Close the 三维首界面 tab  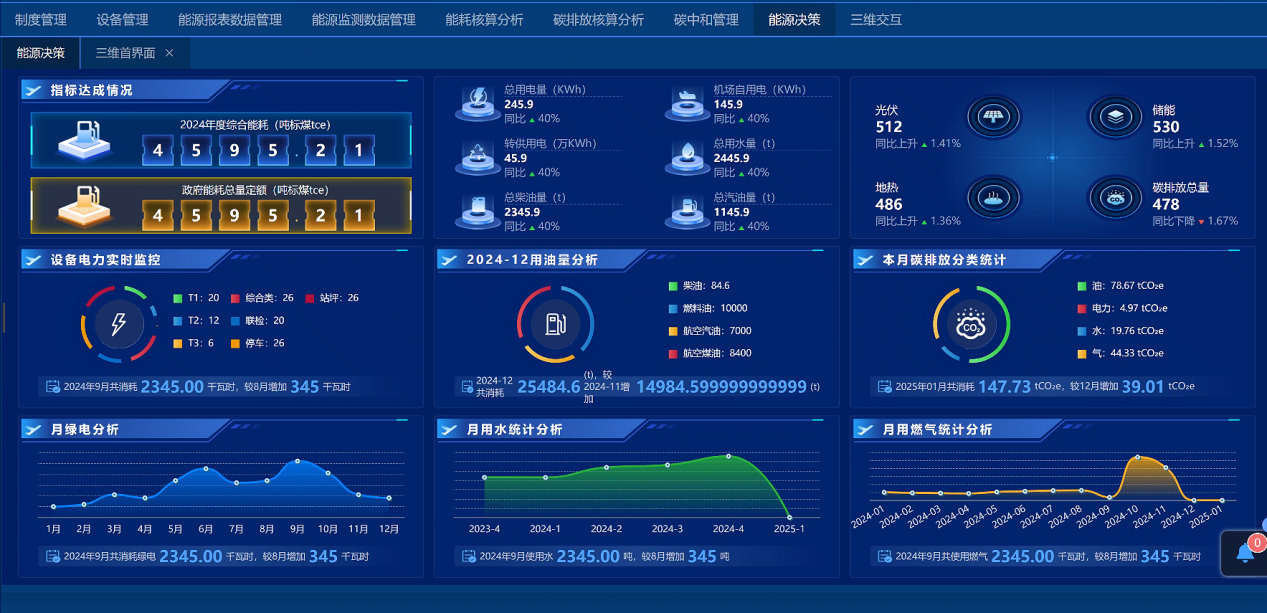pyautogui.click(x=169, y=53)
